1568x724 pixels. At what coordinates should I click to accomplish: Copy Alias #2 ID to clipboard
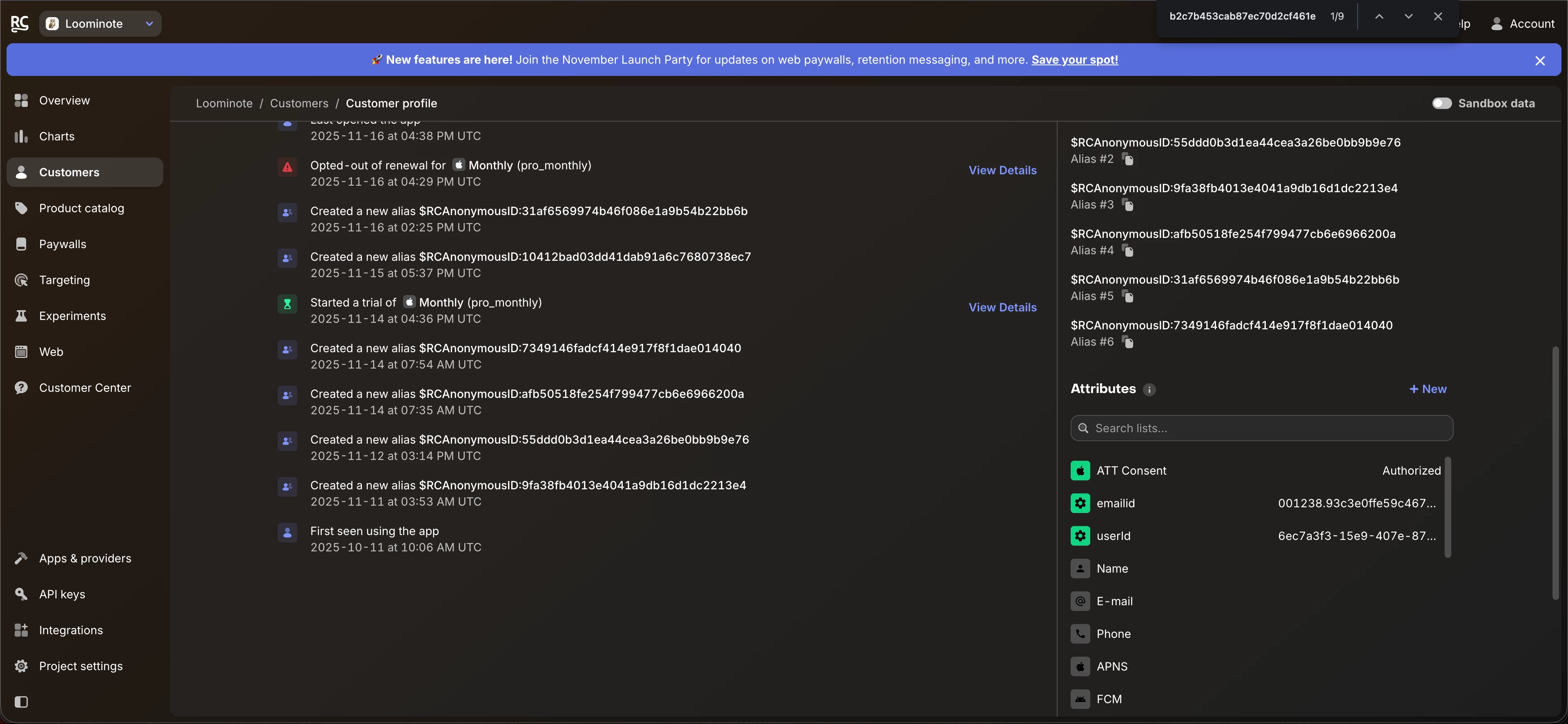point(1128,160)
